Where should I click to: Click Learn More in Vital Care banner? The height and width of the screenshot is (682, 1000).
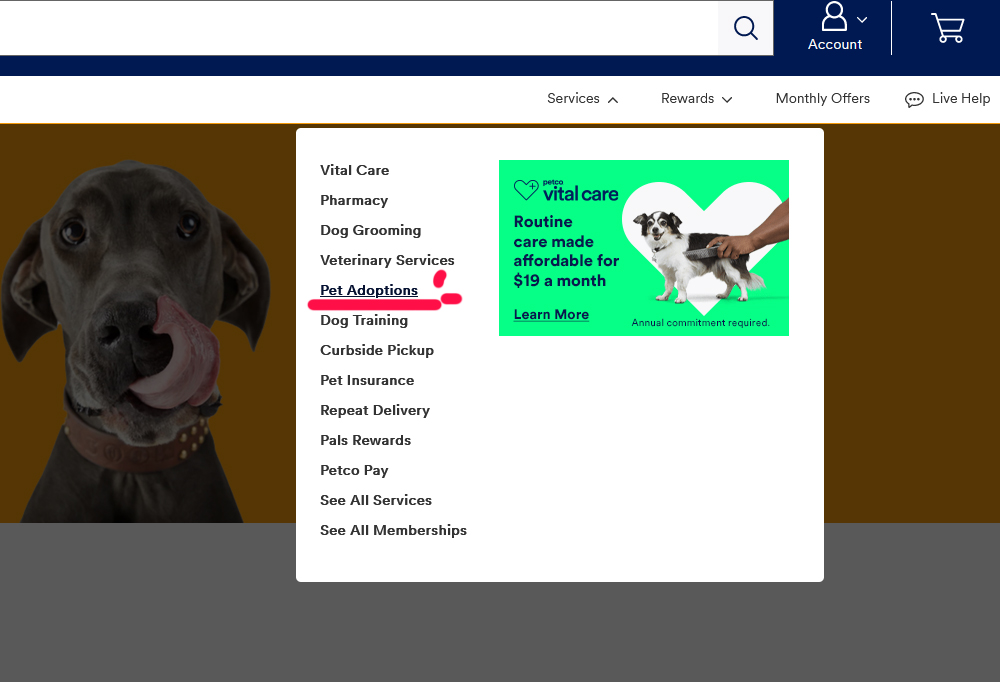click(551, 315)
